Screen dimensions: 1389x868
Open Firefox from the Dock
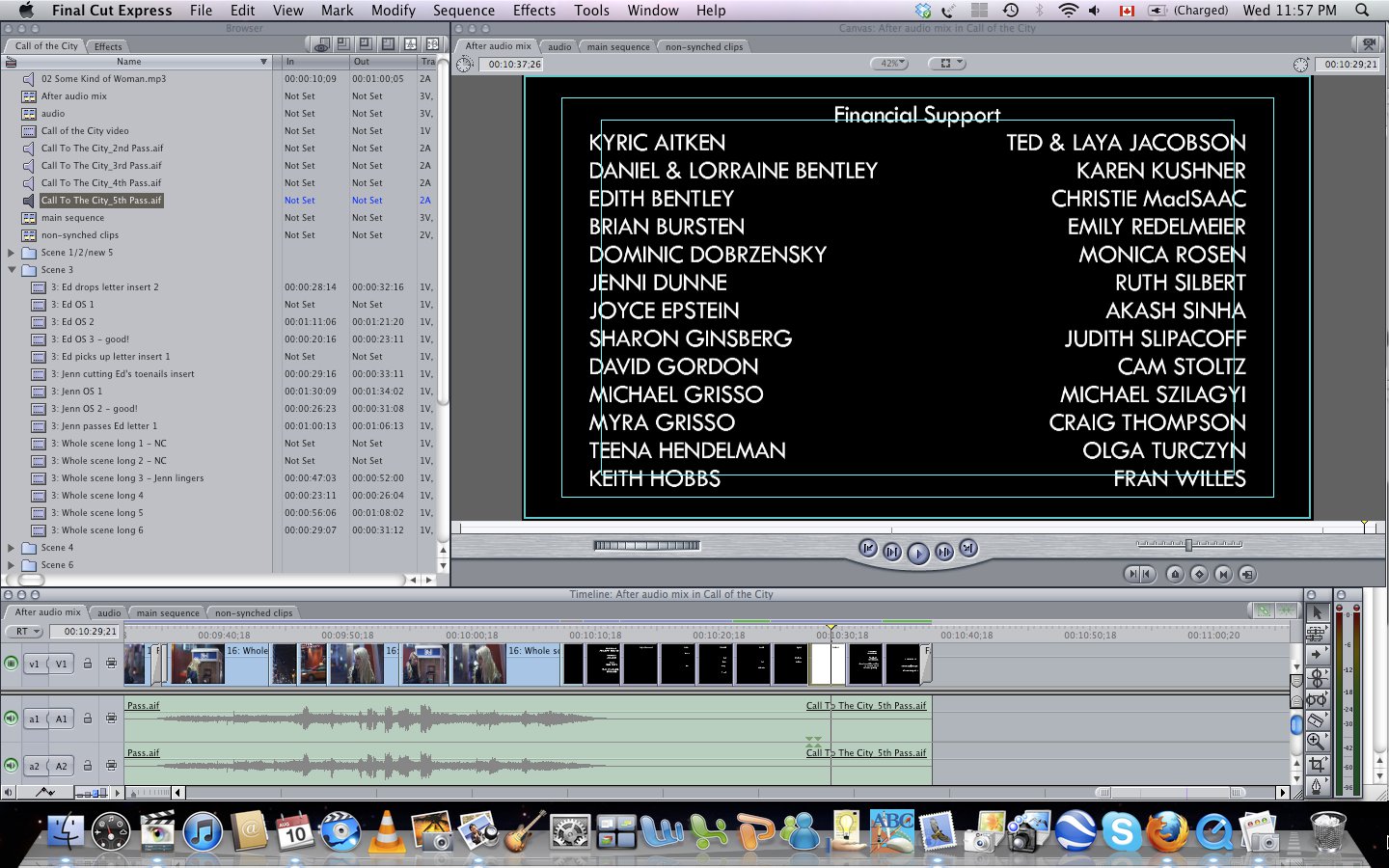tap(1167, 831)
